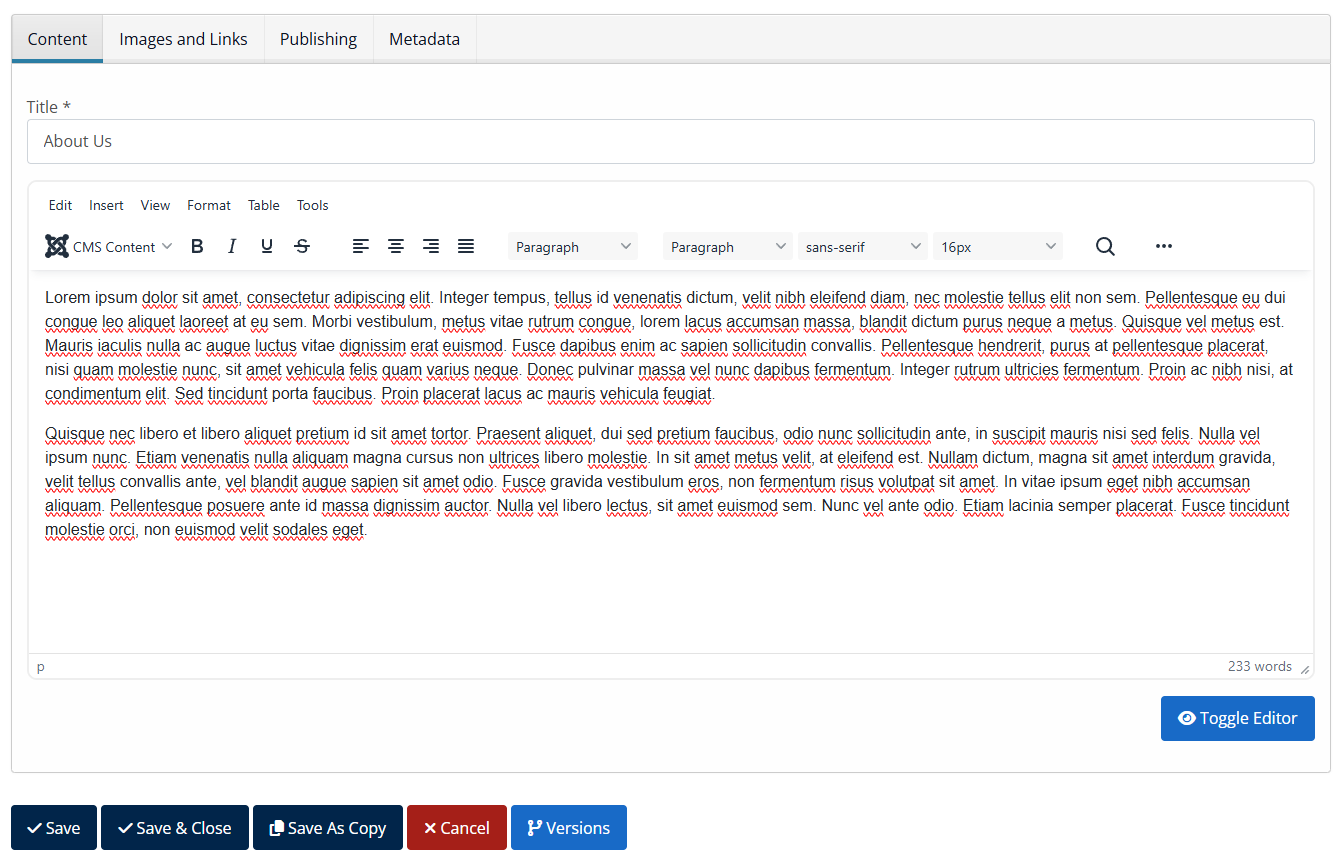This screenshot has height=865, width=1343.
Task: Toggle bold formatting
Action: pos(197,246)
